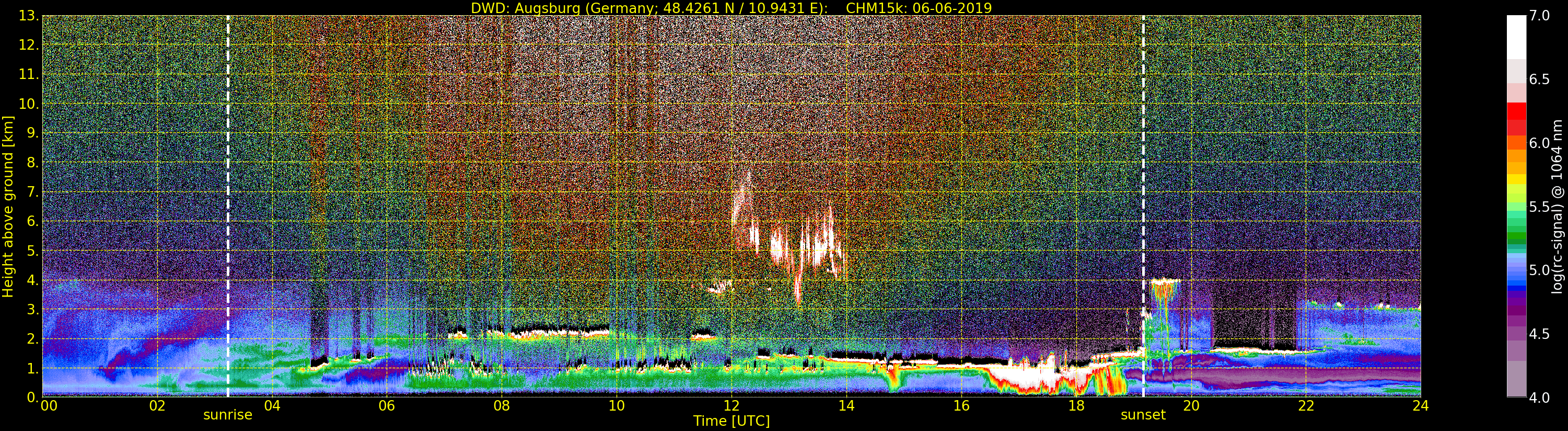Click the white segment atop the colorbar
Image resolution: width=1568 pixels, height=431 pixels.
(1516, 37)
